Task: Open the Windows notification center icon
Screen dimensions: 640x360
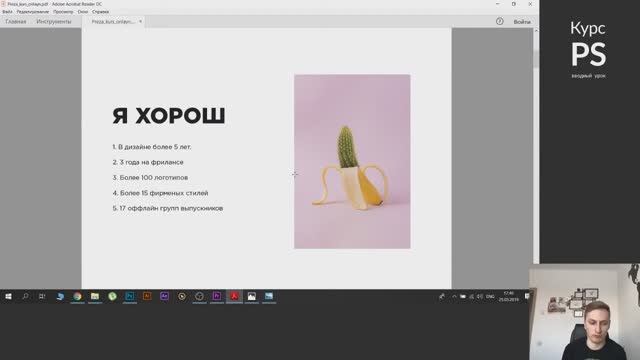Action: click(527, 296)
